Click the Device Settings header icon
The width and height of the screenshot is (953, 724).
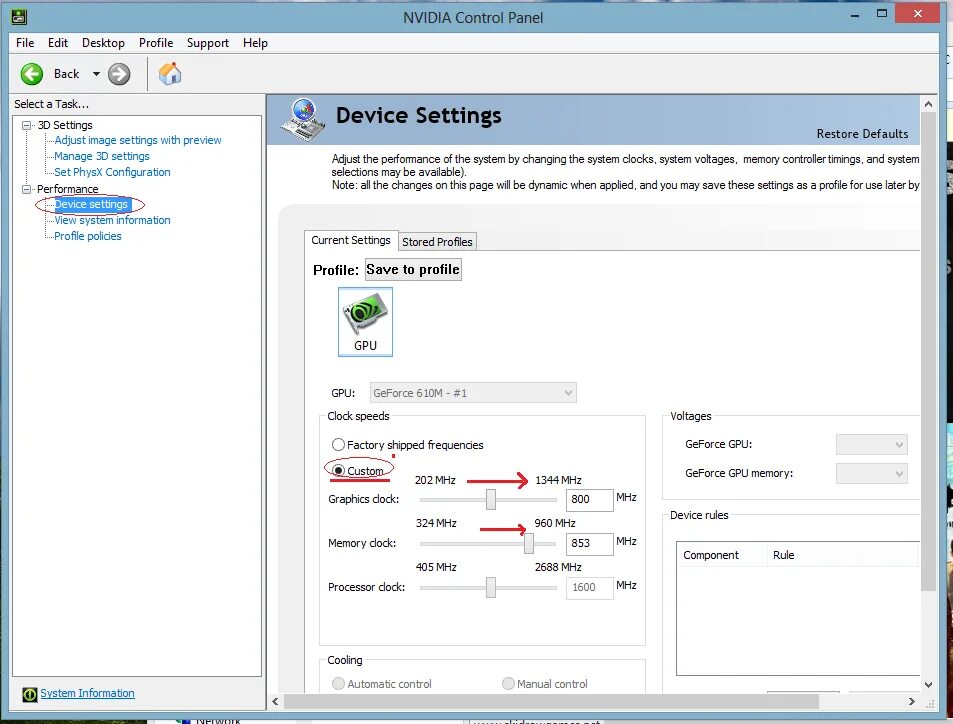click(302, 120)
